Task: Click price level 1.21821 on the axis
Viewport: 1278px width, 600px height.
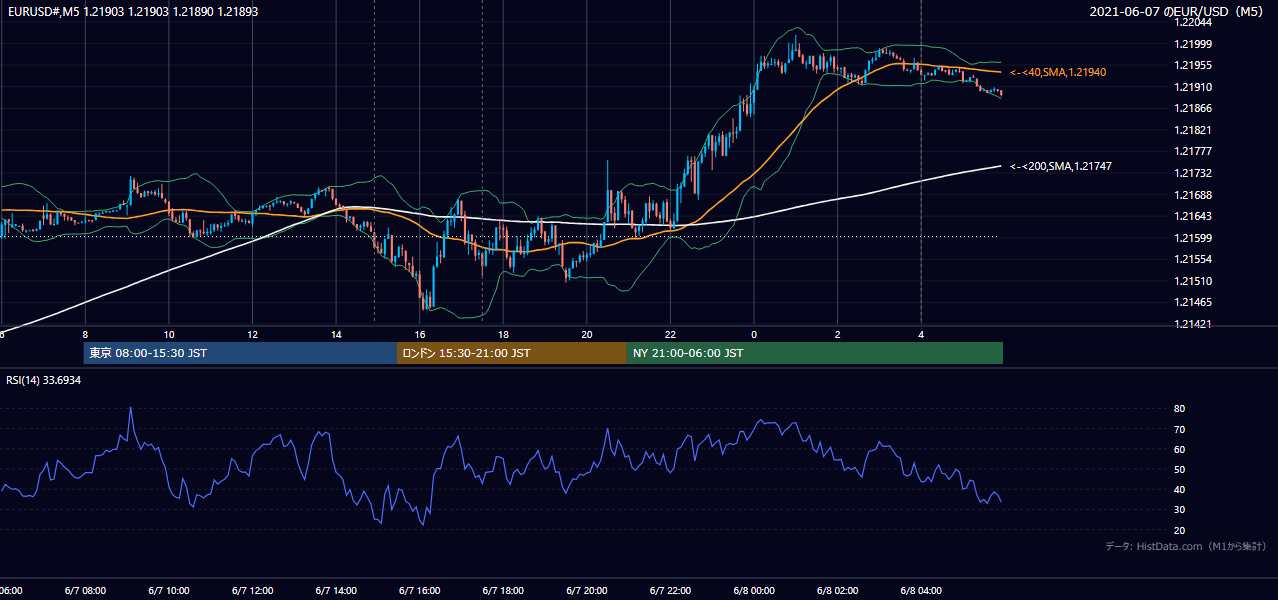Action: pos(1195,130)
